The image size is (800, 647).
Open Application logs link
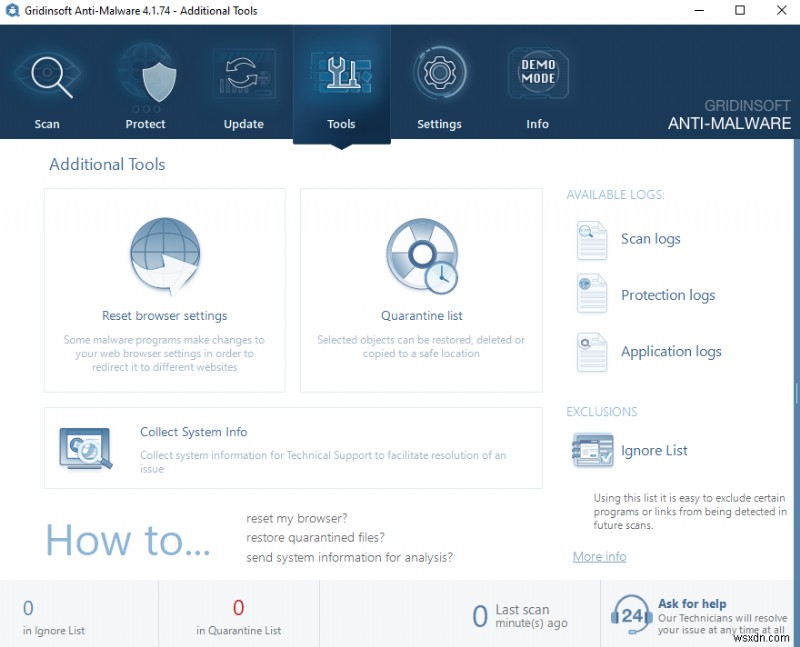coord(671,352)
